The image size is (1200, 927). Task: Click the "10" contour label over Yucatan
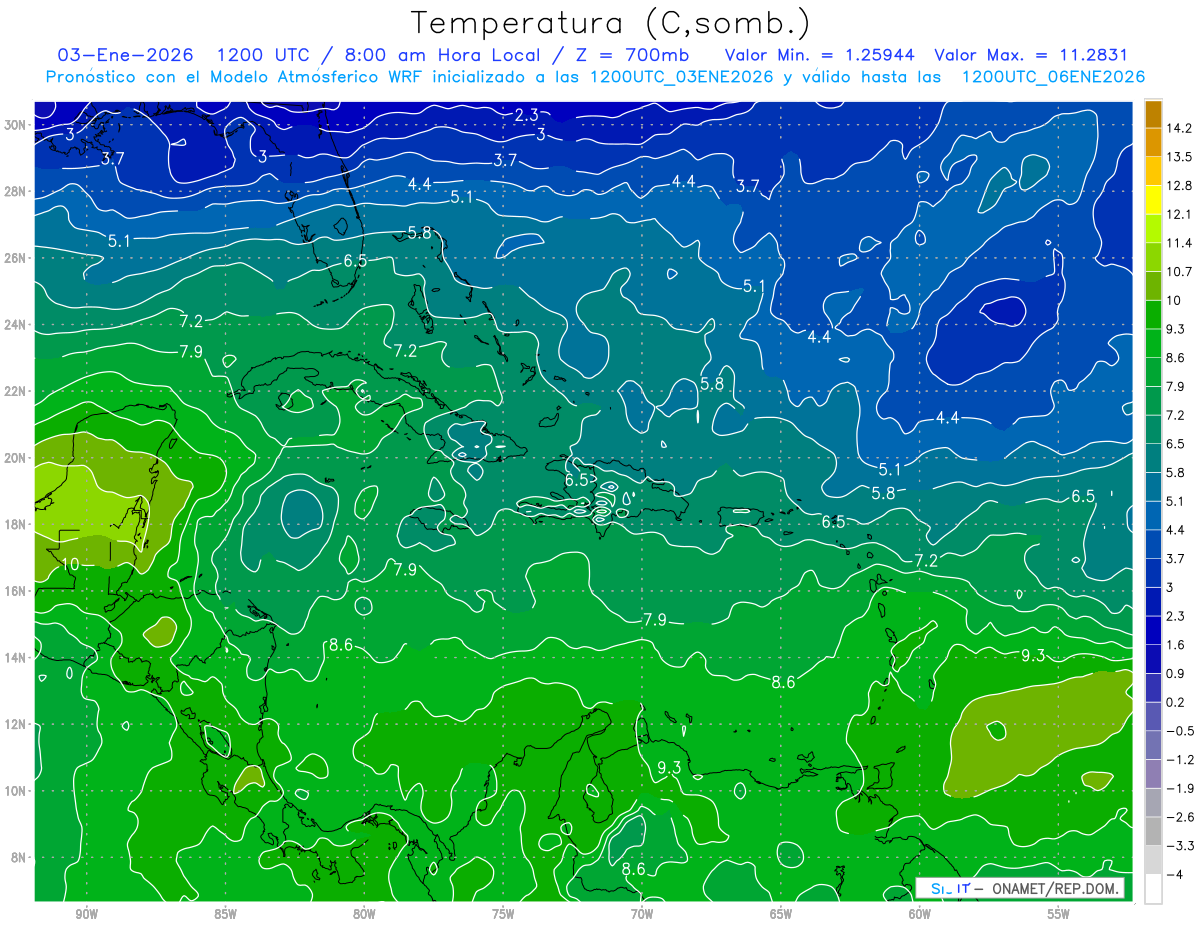point(70,565)
